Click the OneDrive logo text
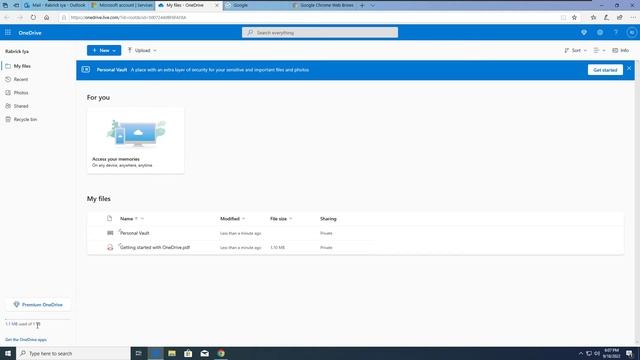640x360 pixels. pos(30,33)
